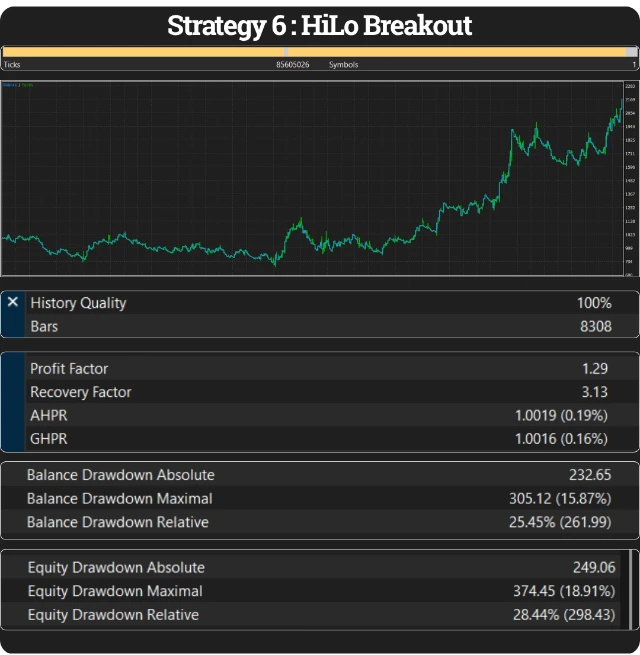Select the Bars row label
Screen dimensions: 640x655
tap(45, 326)
